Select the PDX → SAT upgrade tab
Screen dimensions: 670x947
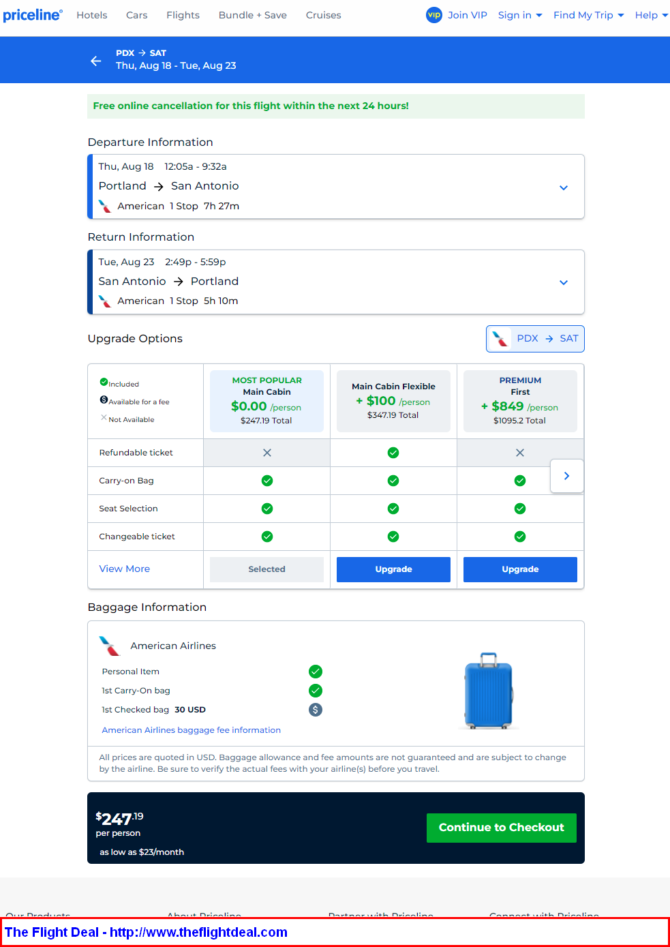click(535, 339)
